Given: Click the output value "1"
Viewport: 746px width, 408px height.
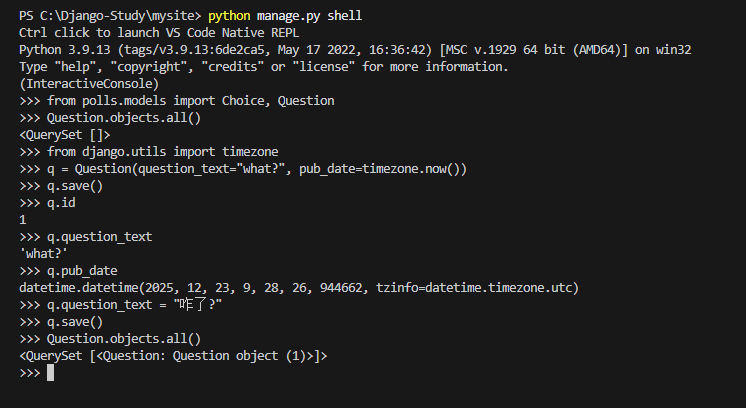Looking at the screenshot, I should click(23, 219).
